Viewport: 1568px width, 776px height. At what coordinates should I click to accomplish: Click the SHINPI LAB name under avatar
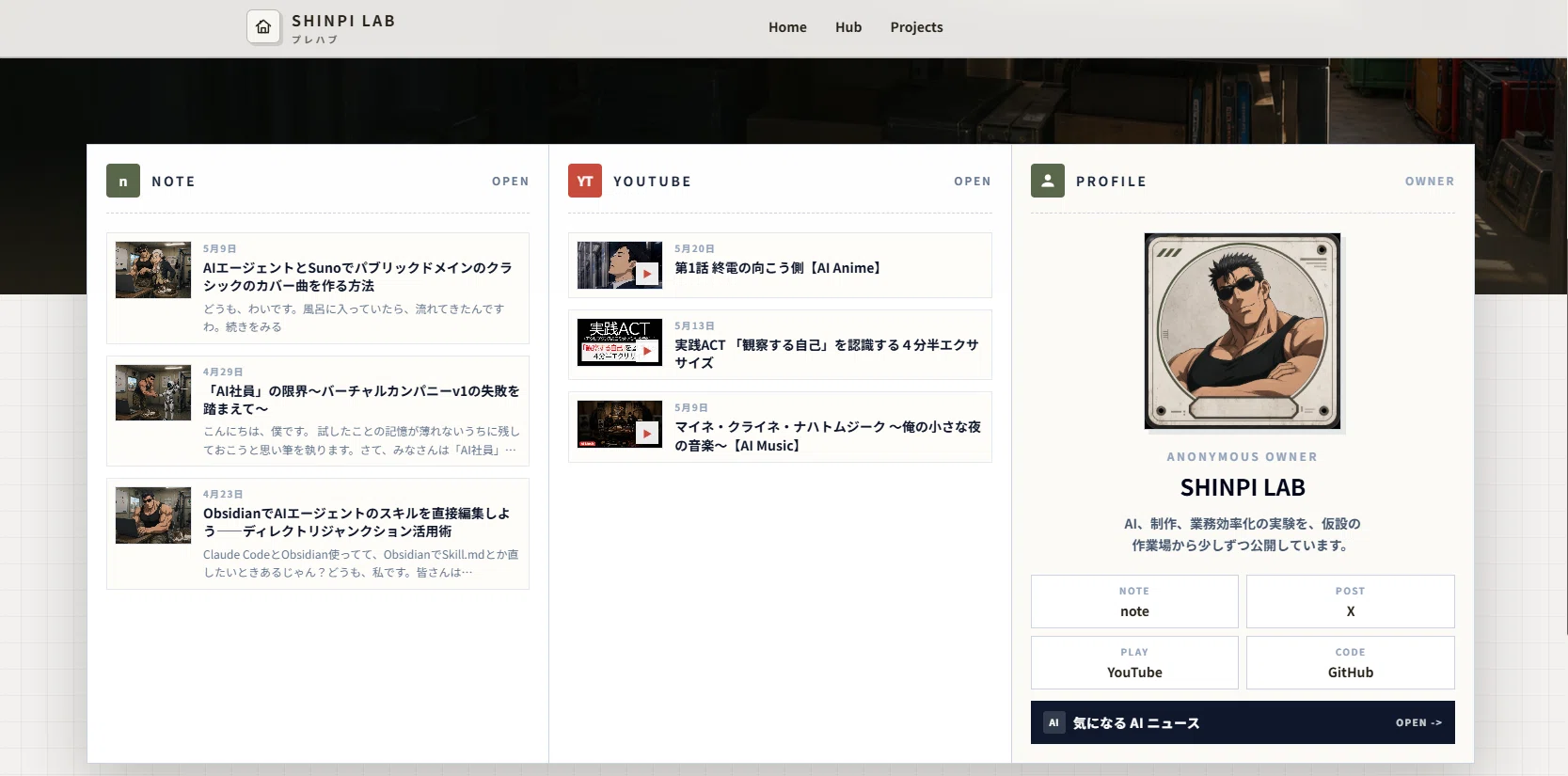1243,487
